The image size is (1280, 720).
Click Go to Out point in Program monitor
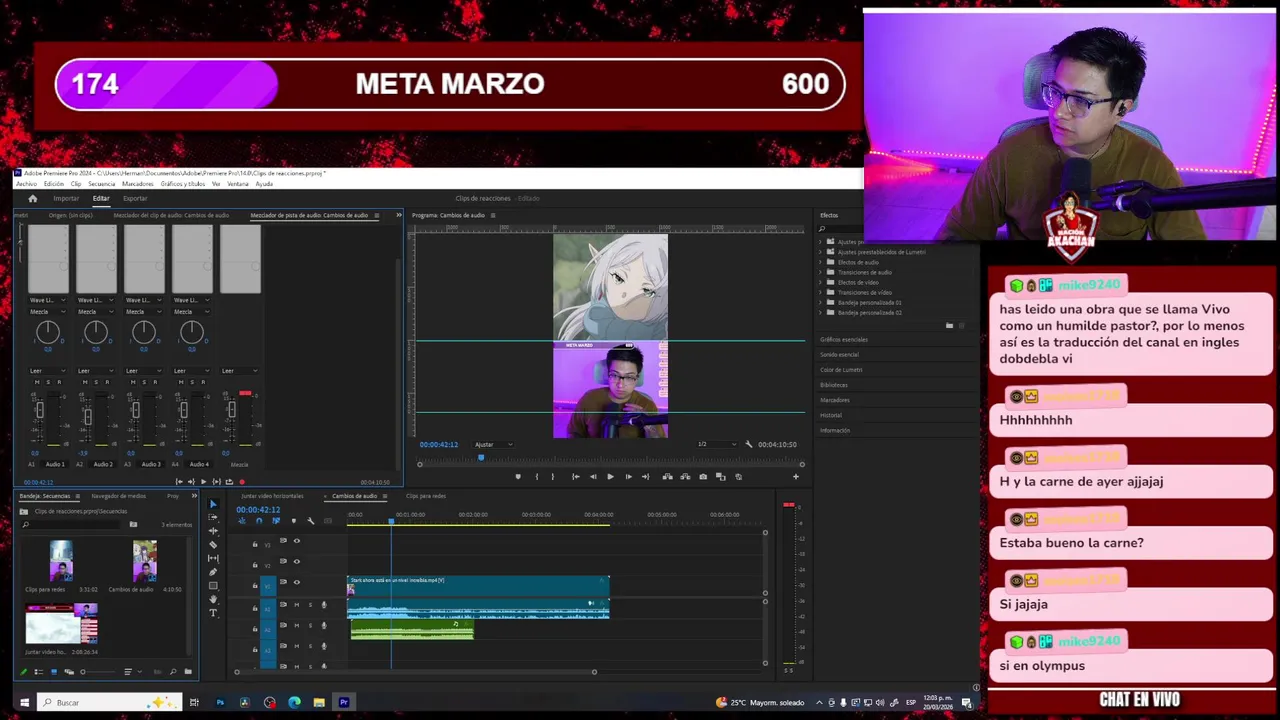(645, 476)
